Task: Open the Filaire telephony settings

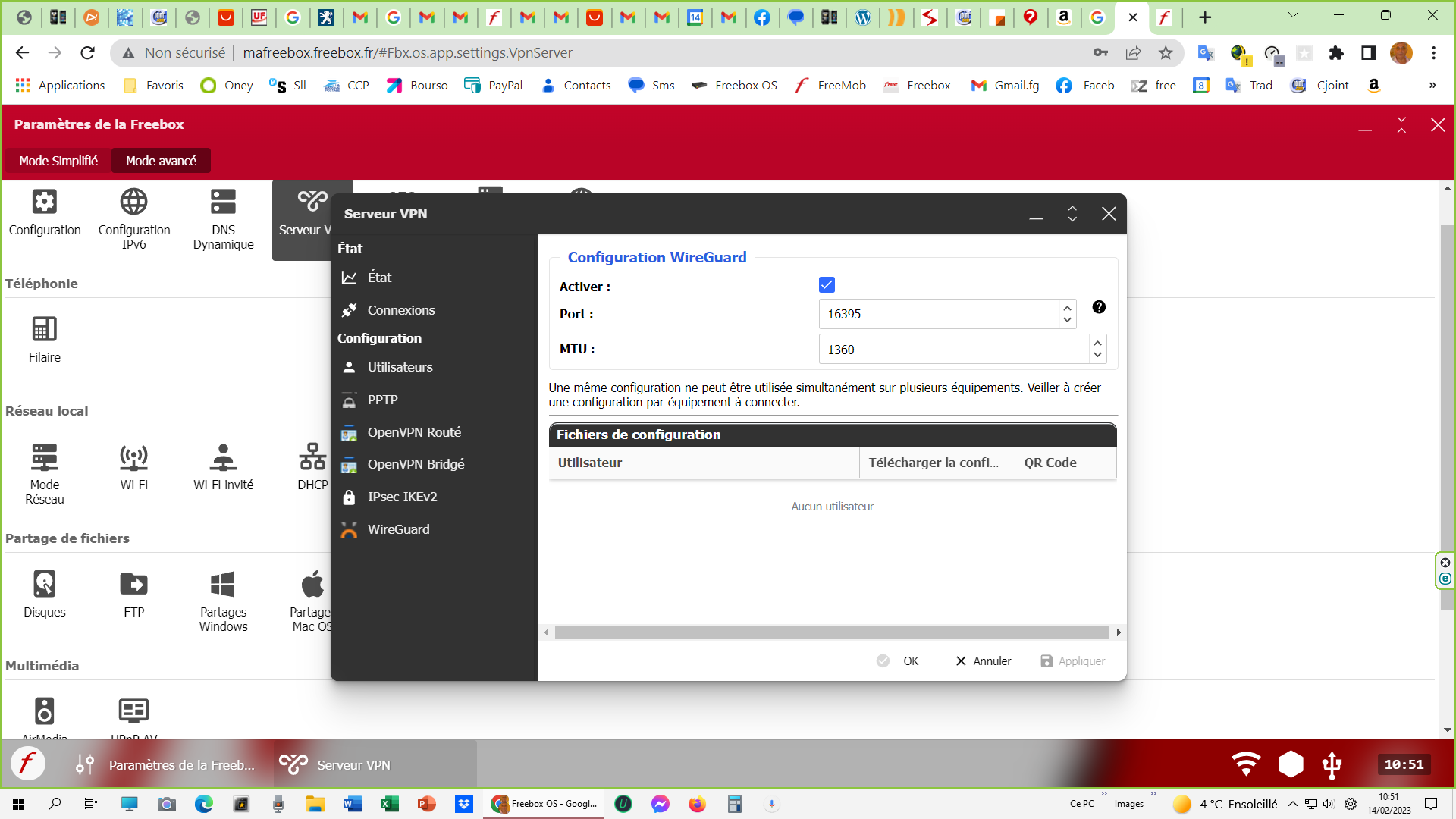Action: coord(45,340)
